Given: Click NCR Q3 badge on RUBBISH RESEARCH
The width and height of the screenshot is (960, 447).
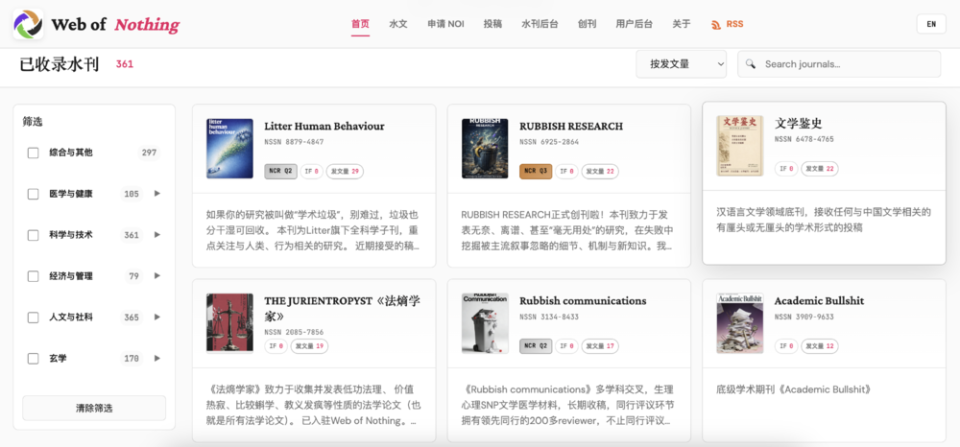Looking at the screenshot, I should click(x=536, y=171).
